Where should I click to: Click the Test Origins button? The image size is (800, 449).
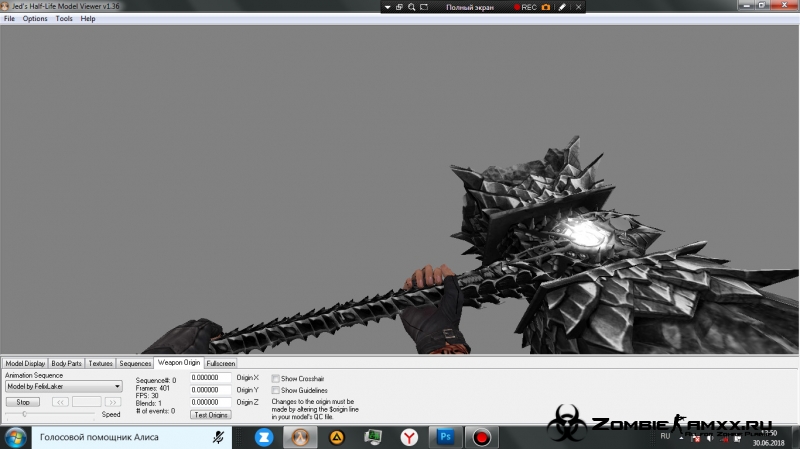tap(211, 415)
